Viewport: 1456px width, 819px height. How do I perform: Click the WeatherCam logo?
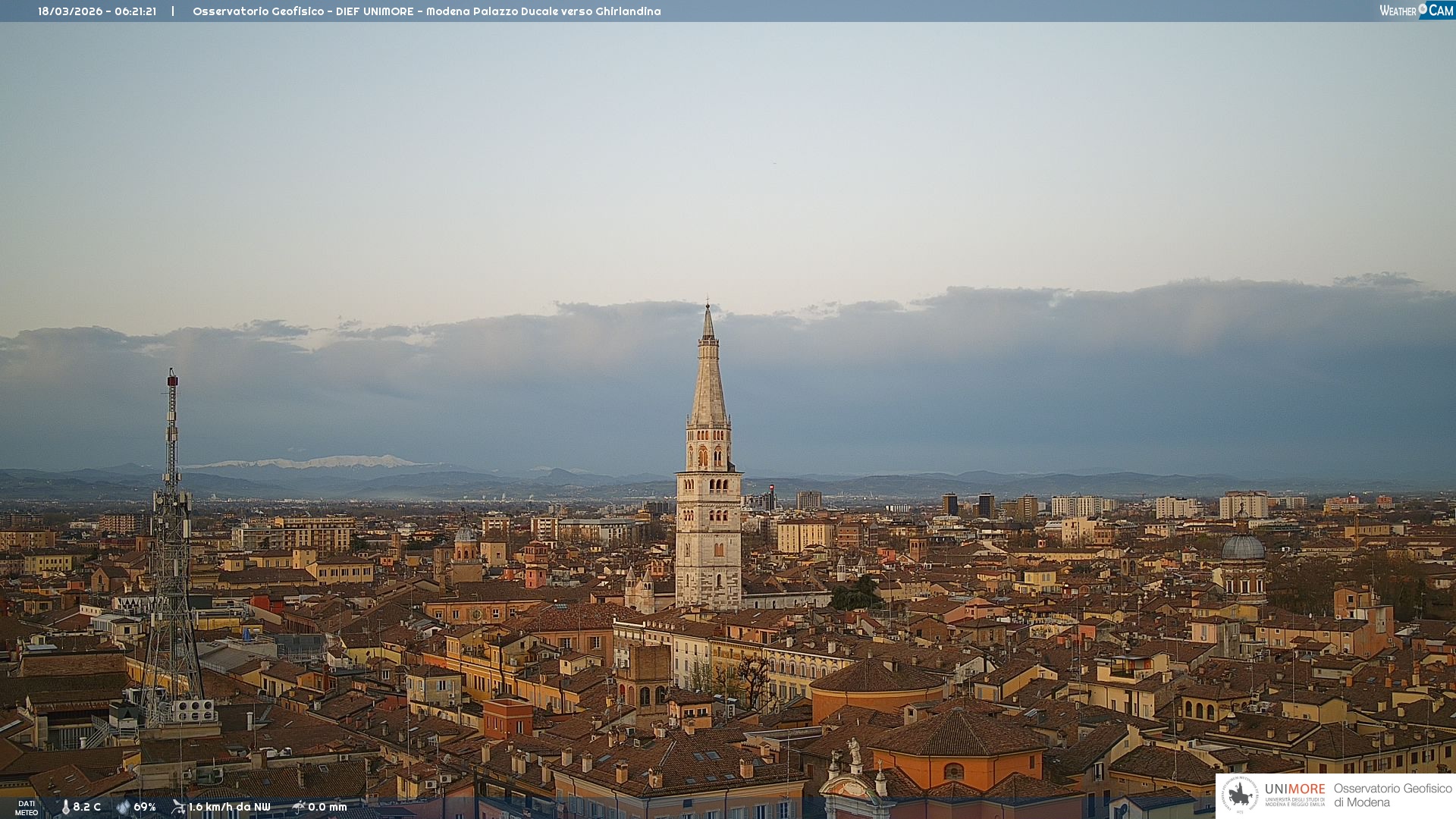(1416, 11)
